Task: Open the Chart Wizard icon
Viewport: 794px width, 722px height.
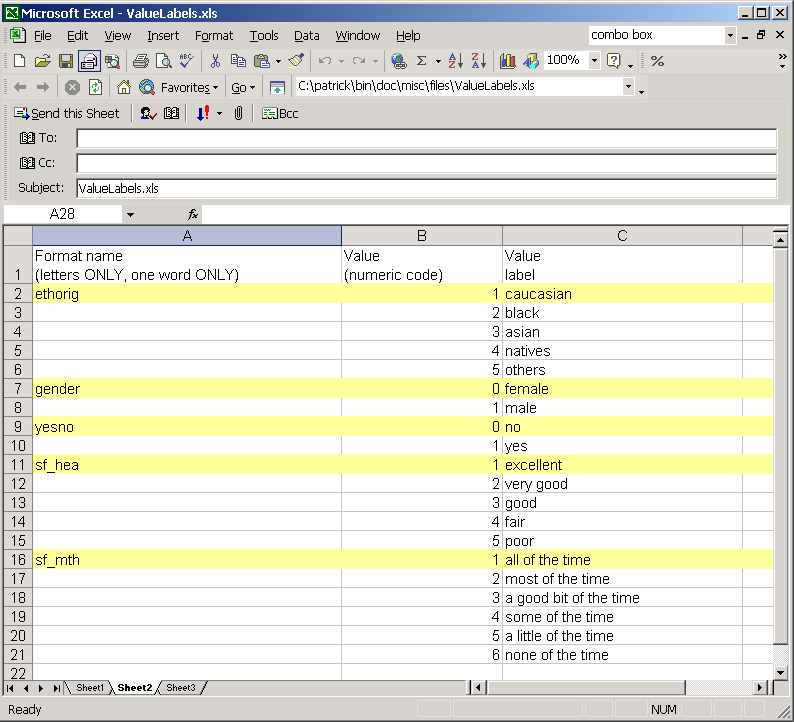Action: [x=508, y=61]
